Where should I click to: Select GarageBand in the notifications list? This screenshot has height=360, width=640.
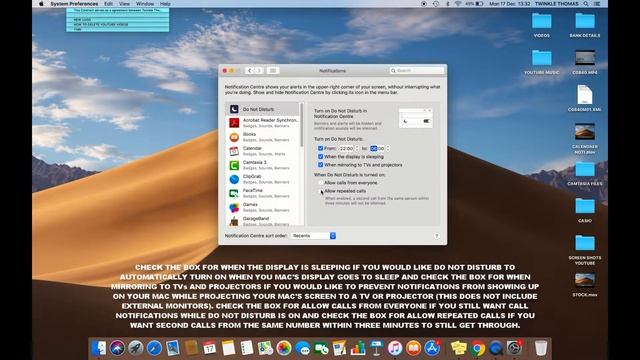click(263, 221)
